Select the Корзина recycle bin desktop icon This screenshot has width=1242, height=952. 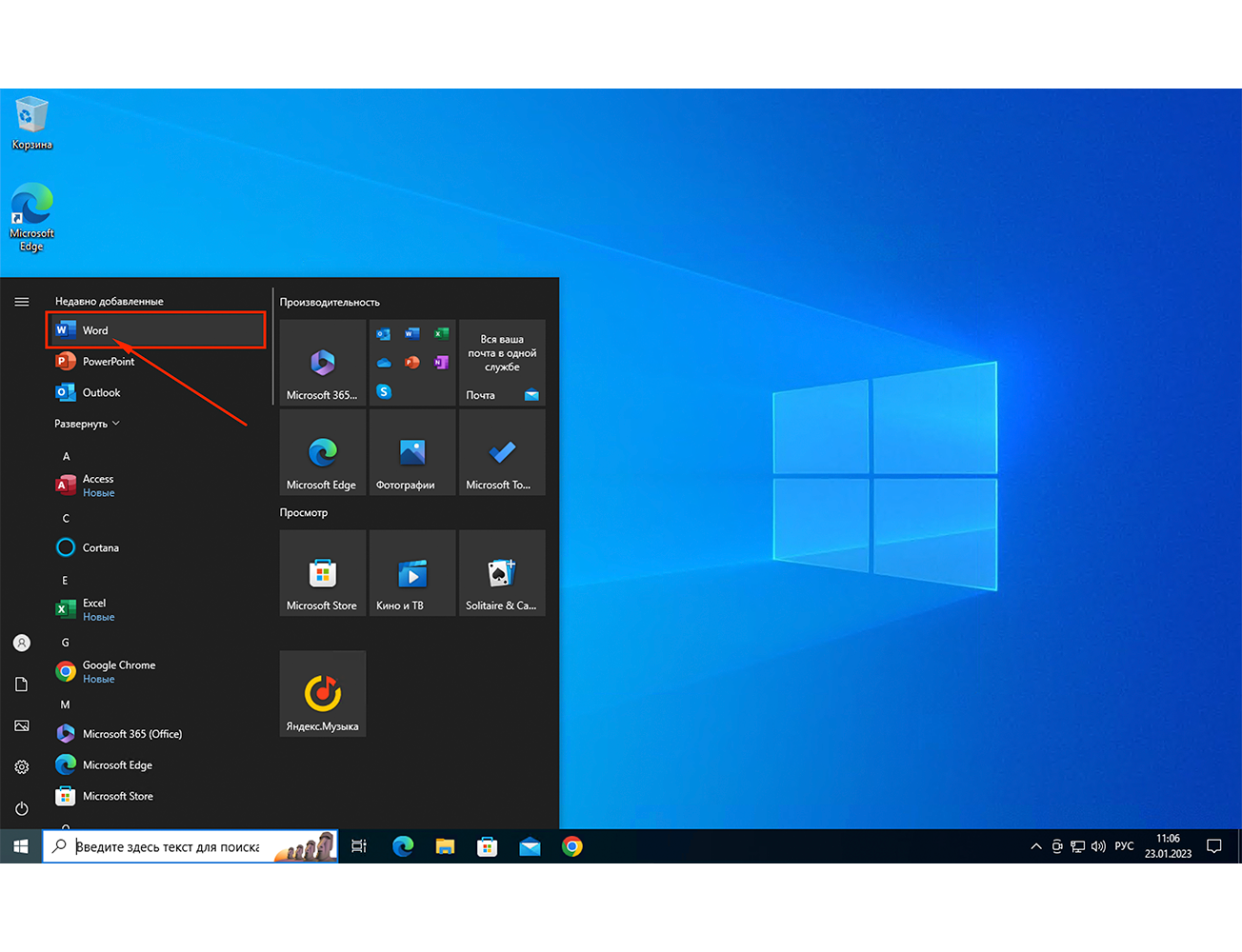tap(31, 124)
